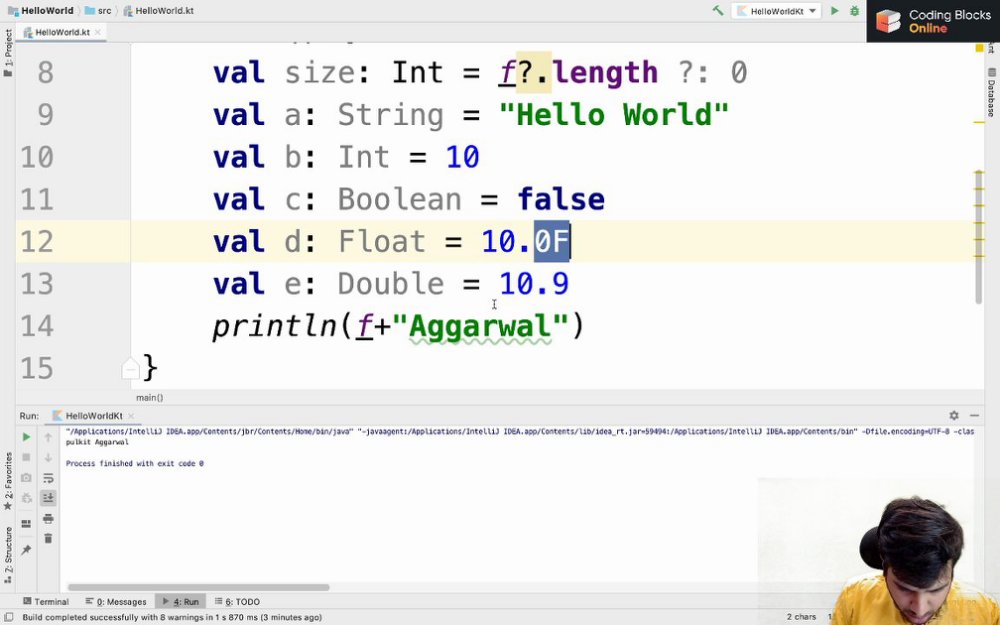This screenshot has width=1000, height=625.
Task: Click the value 10.9 on line 13
Action: (534, 284)
